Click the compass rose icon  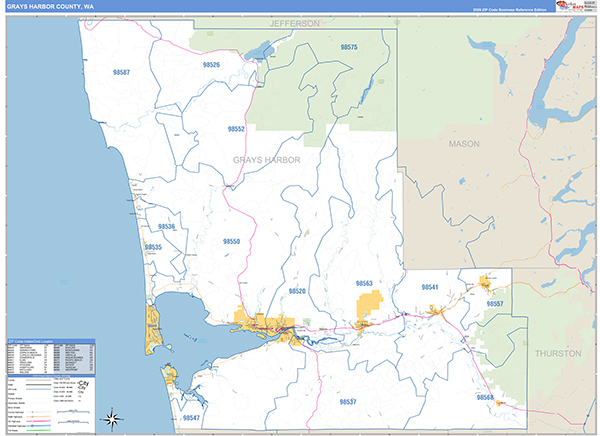point(113,419)
